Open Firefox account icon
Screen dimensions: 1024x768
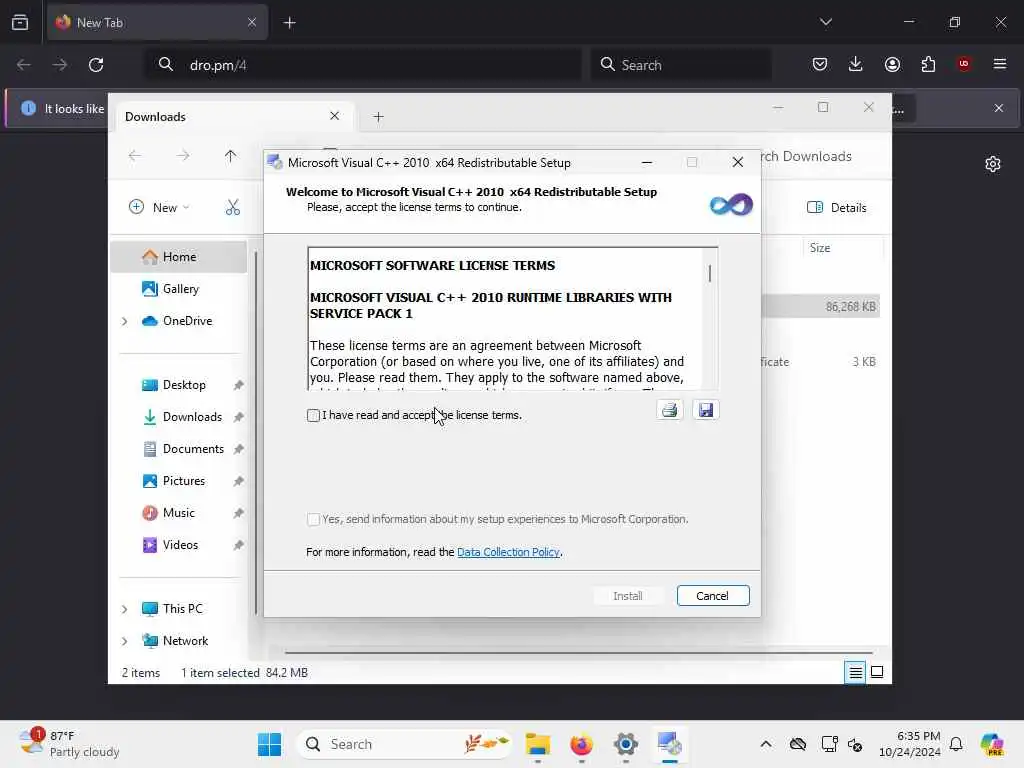(x=892, y=64)
